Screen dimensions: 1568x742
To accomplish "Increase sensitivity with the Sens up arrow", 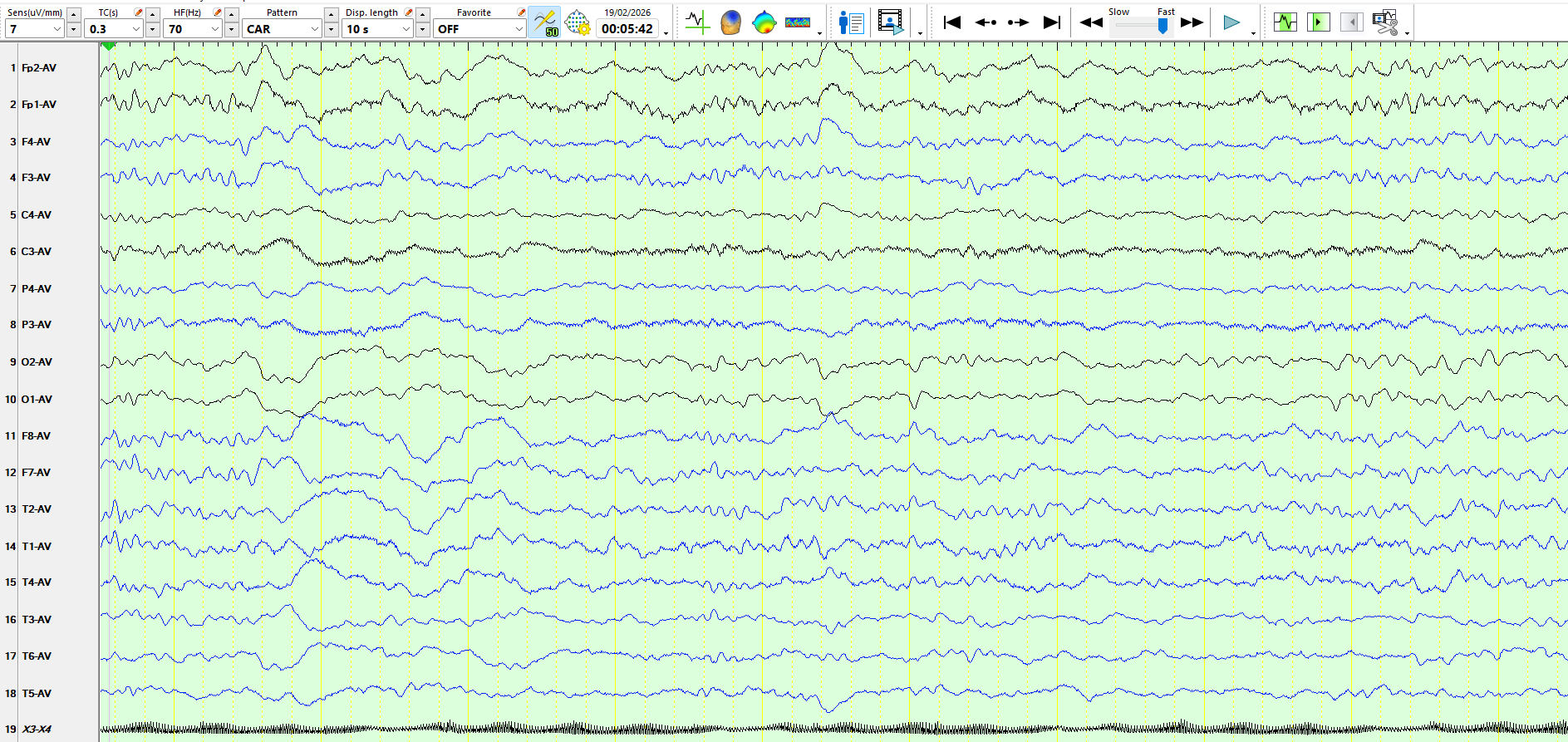I will click(x=74, y=14).
